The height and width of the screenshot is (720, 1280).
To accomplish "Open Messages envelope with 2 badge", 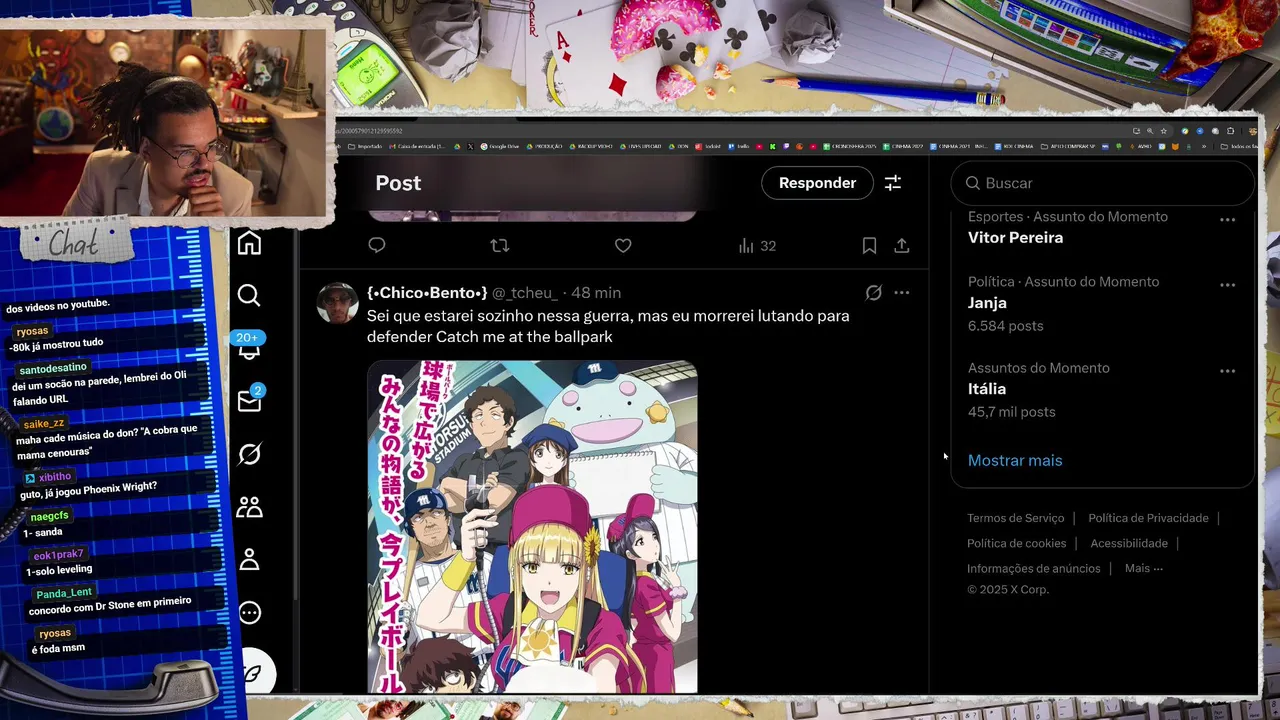I will click(x=250, y=400).
